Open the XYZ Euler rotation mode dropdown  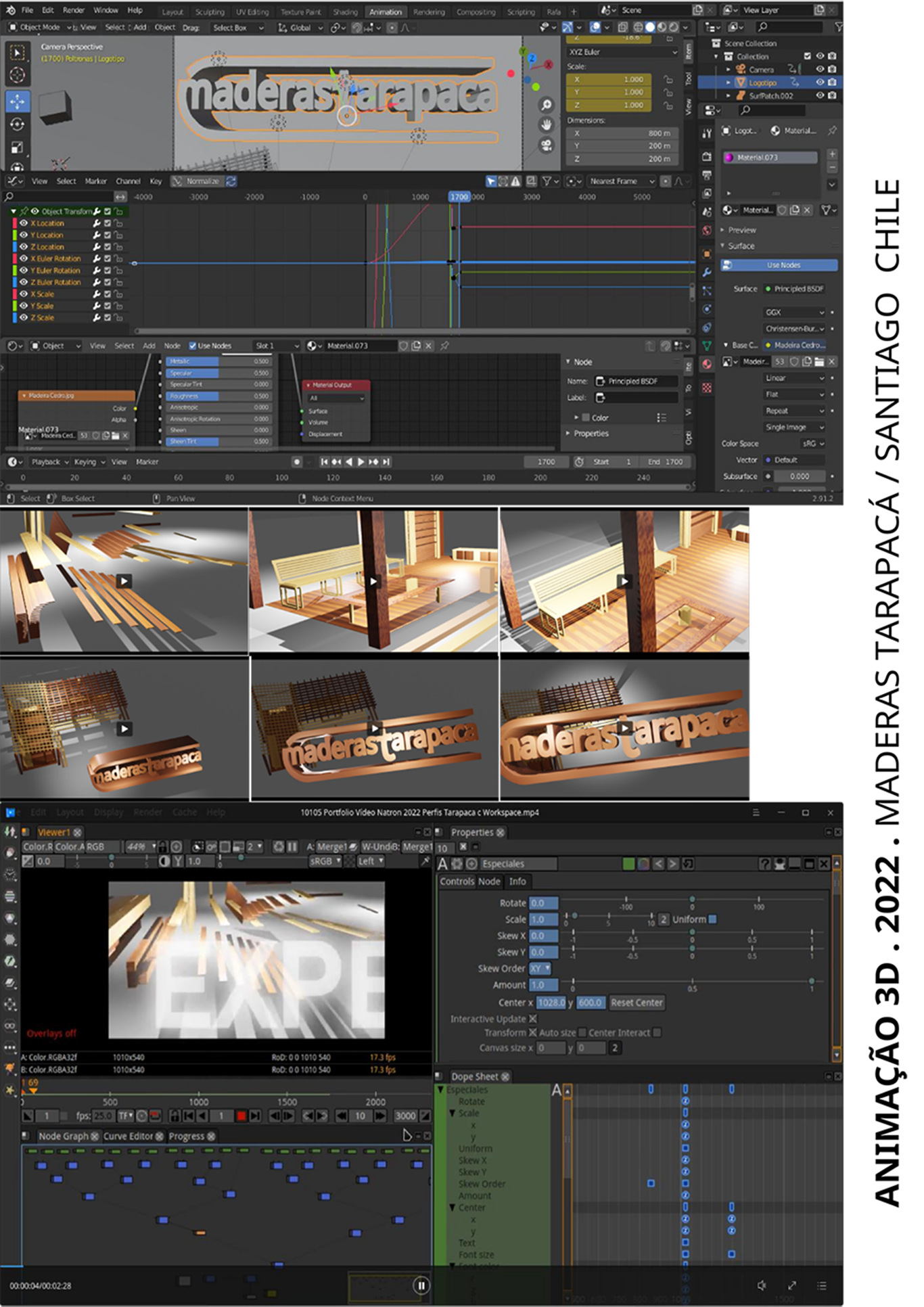pos(622,52)
